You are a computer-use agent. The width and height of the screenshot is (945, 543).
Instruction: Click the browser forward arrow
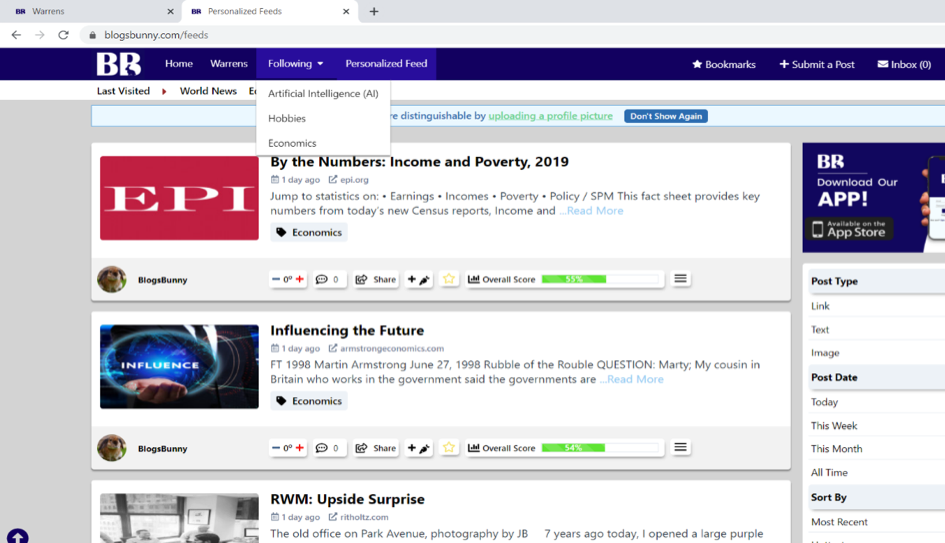tap(40, 35)
